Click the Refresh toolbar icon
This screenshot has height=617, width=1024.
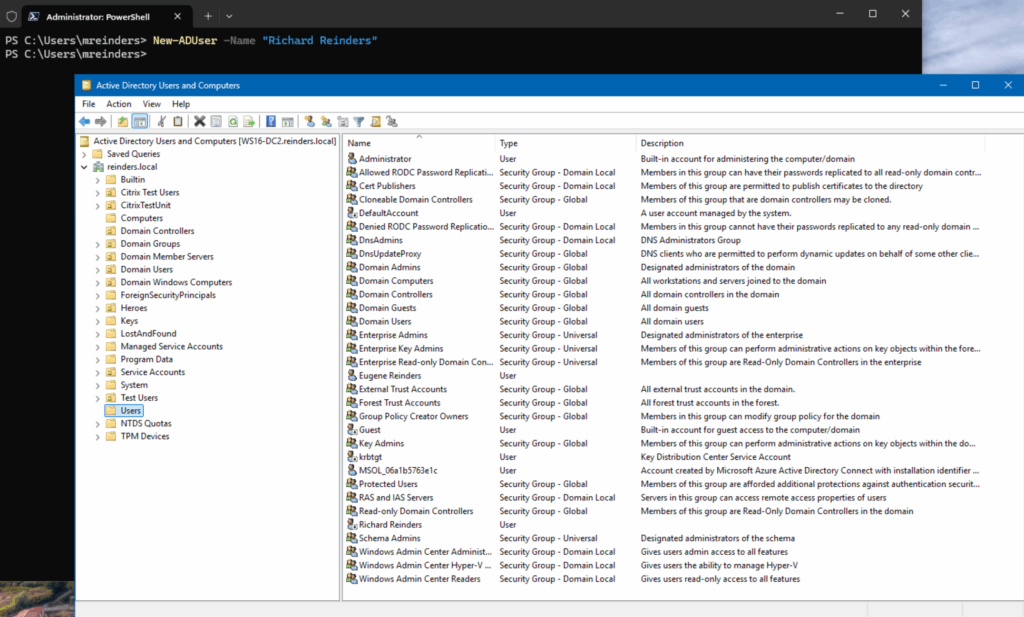pos(232,121)
